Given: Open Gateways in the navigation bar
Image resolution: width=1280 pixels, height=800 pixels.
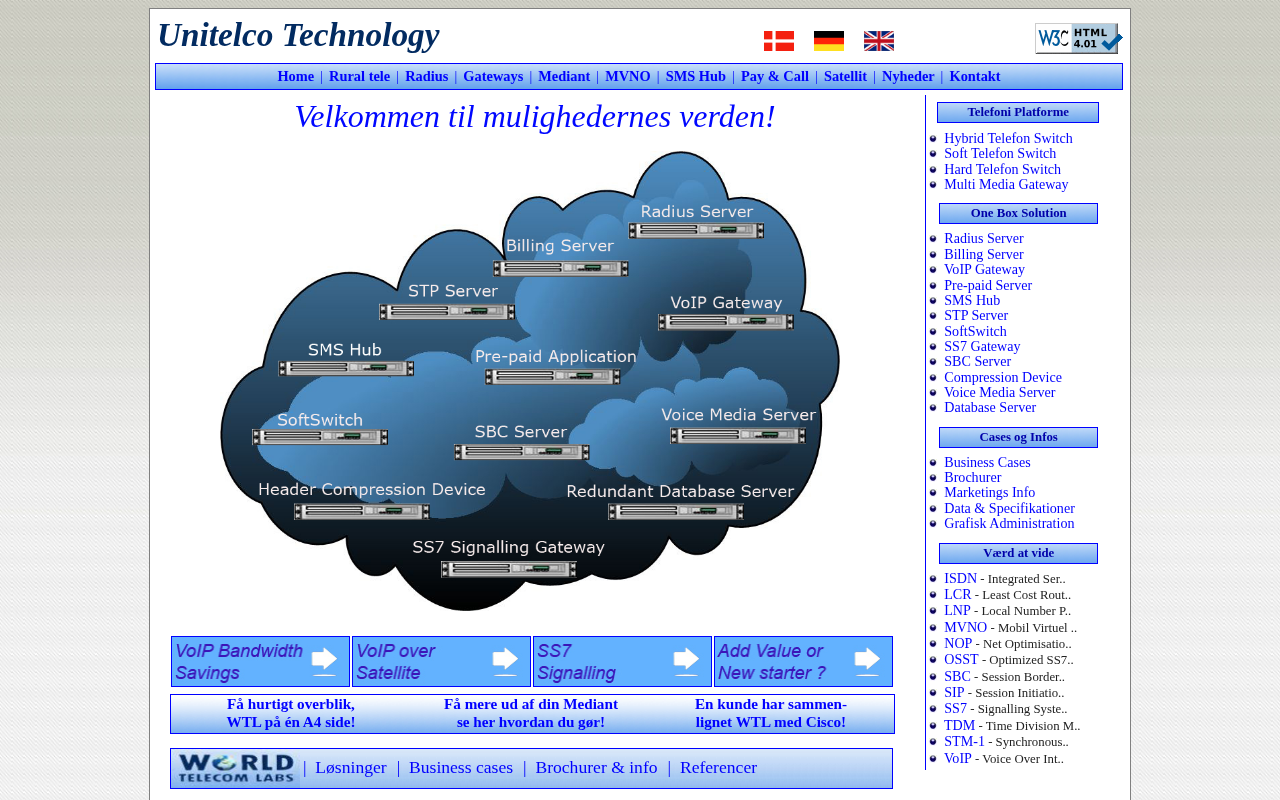Looking at the screenshot, I should [493, 77].
